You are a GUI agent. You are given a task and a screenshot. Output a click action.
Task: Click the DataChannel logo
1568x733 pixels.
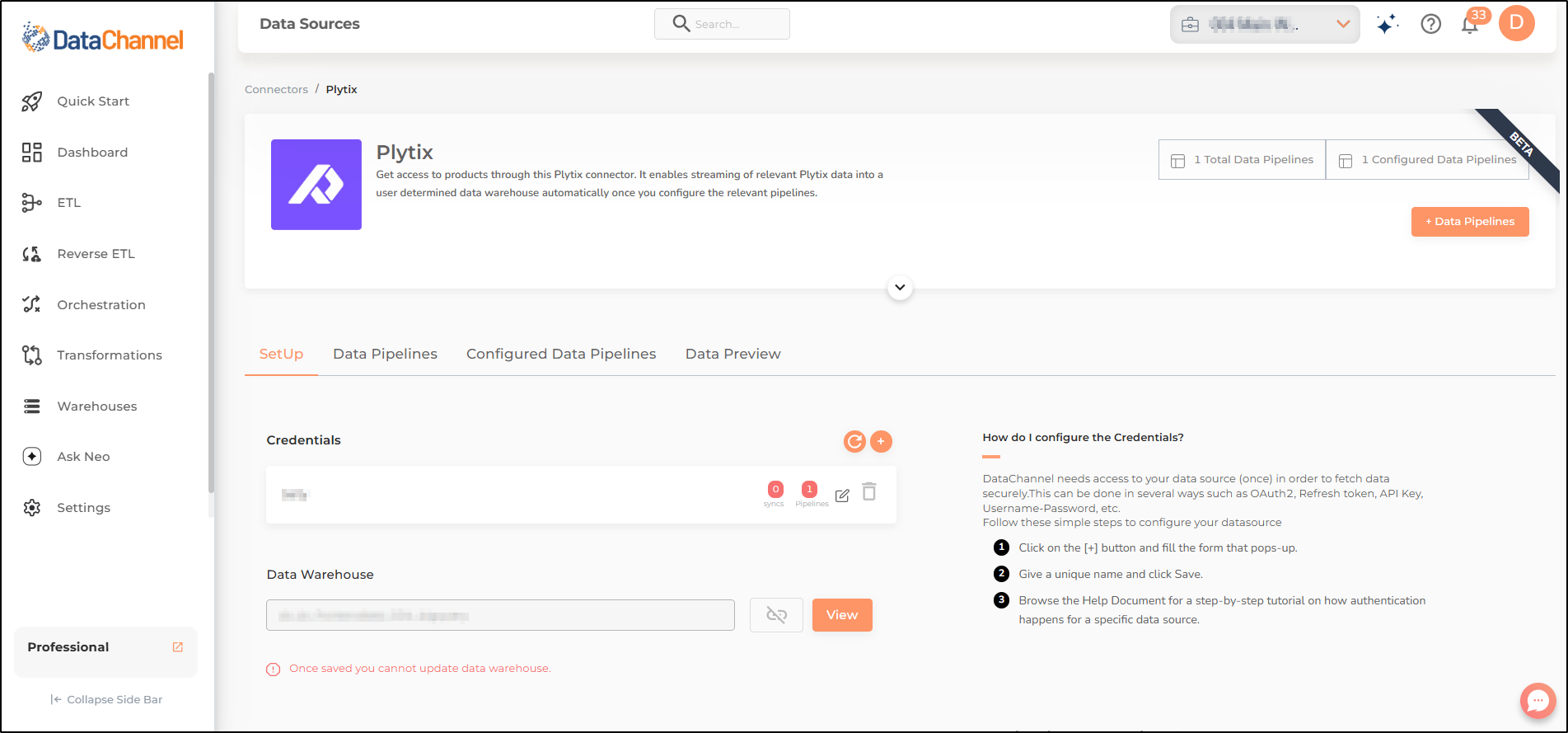[103, 39]
